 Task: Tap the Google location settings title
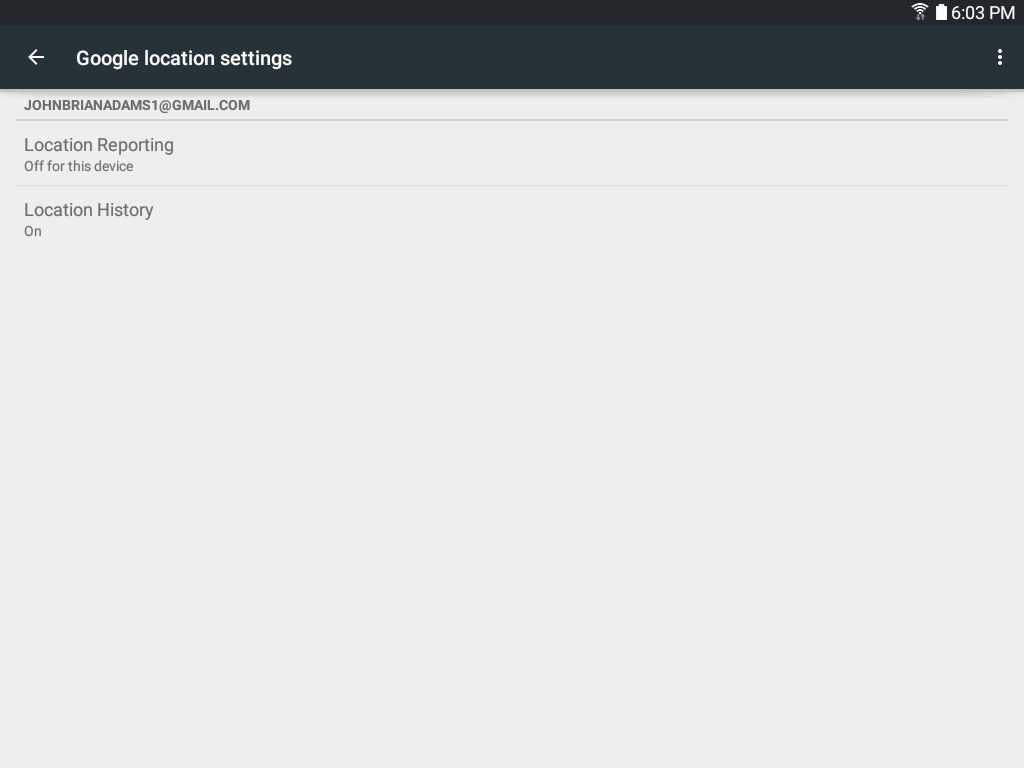click(184, 58)
